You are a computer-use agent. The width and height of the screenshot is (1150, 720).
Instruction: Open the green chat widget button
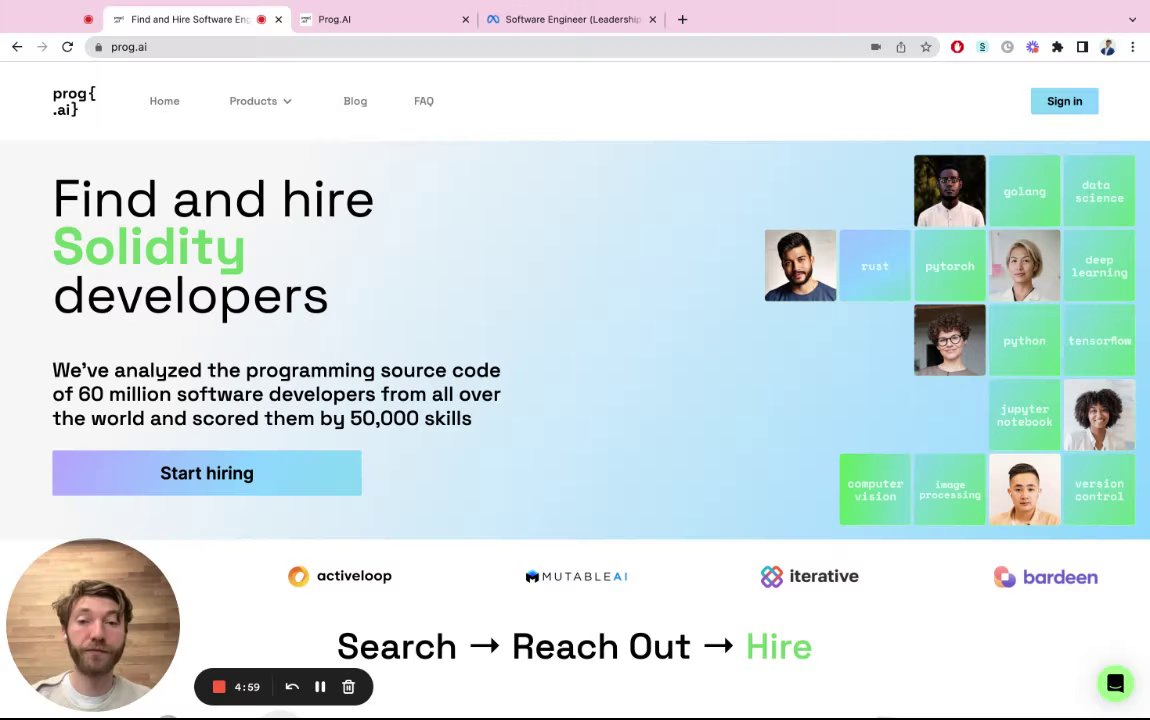click(1115, 683)
